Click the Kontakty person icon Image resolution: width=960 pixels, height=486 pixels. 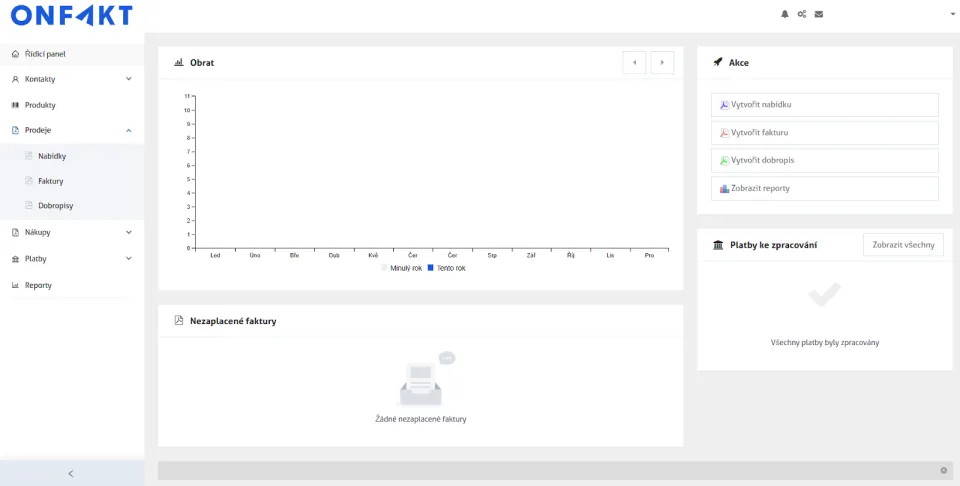coord(15,79)
